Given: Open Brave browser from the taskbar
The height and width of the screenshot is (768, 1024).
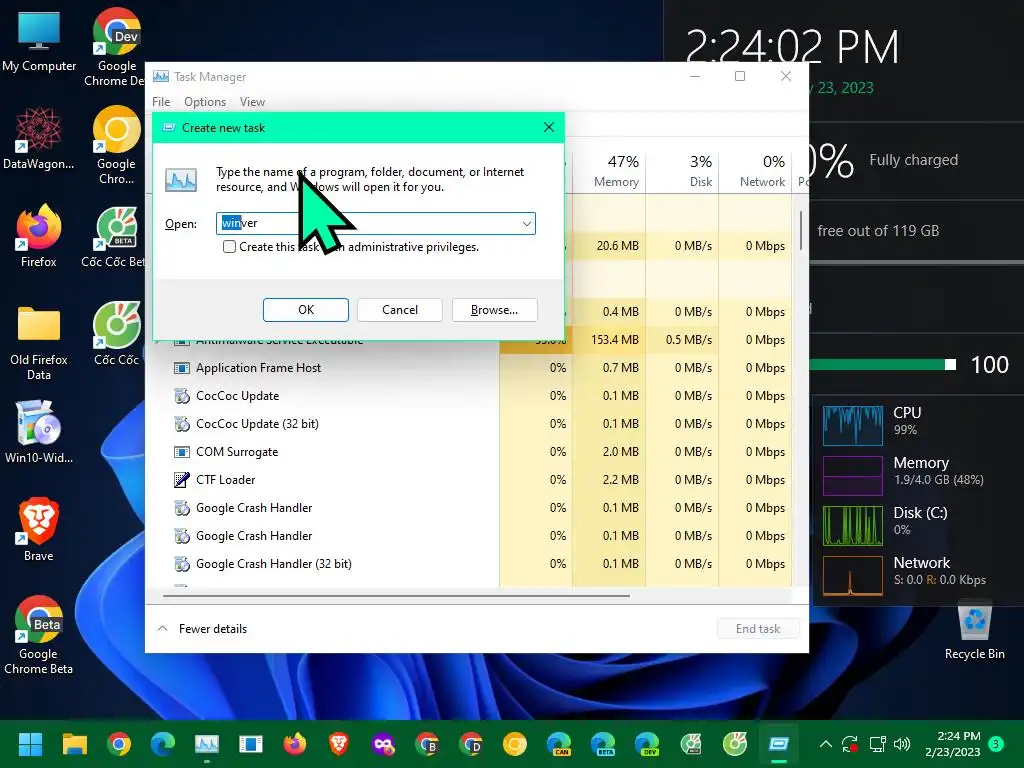Looking at the screenshot, I should click(x=338, y=744).
